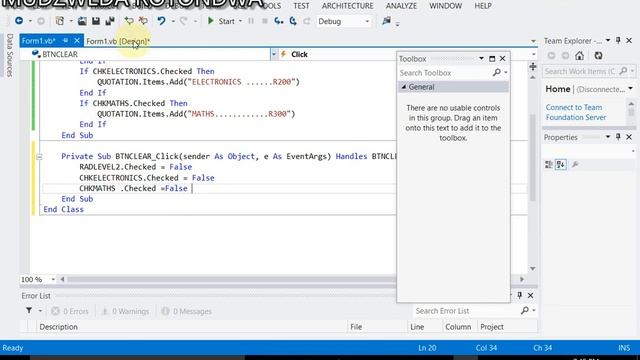Image resolution: width=640 pixels, height=360 pixels.
Task: Click the Search Toolbox magnifier icon
Action: click(497, 73)
